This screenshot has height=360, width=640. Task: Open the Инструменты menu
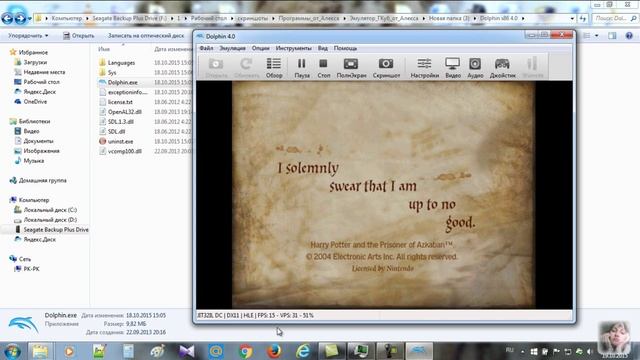pos(293,48)
